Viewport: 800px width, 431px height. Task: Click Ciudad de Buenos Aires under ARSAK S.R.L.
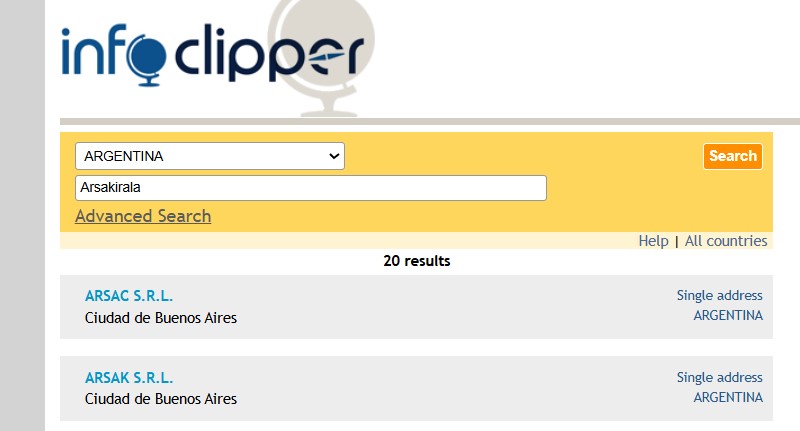pyautogui.click(x=161, y=399)
